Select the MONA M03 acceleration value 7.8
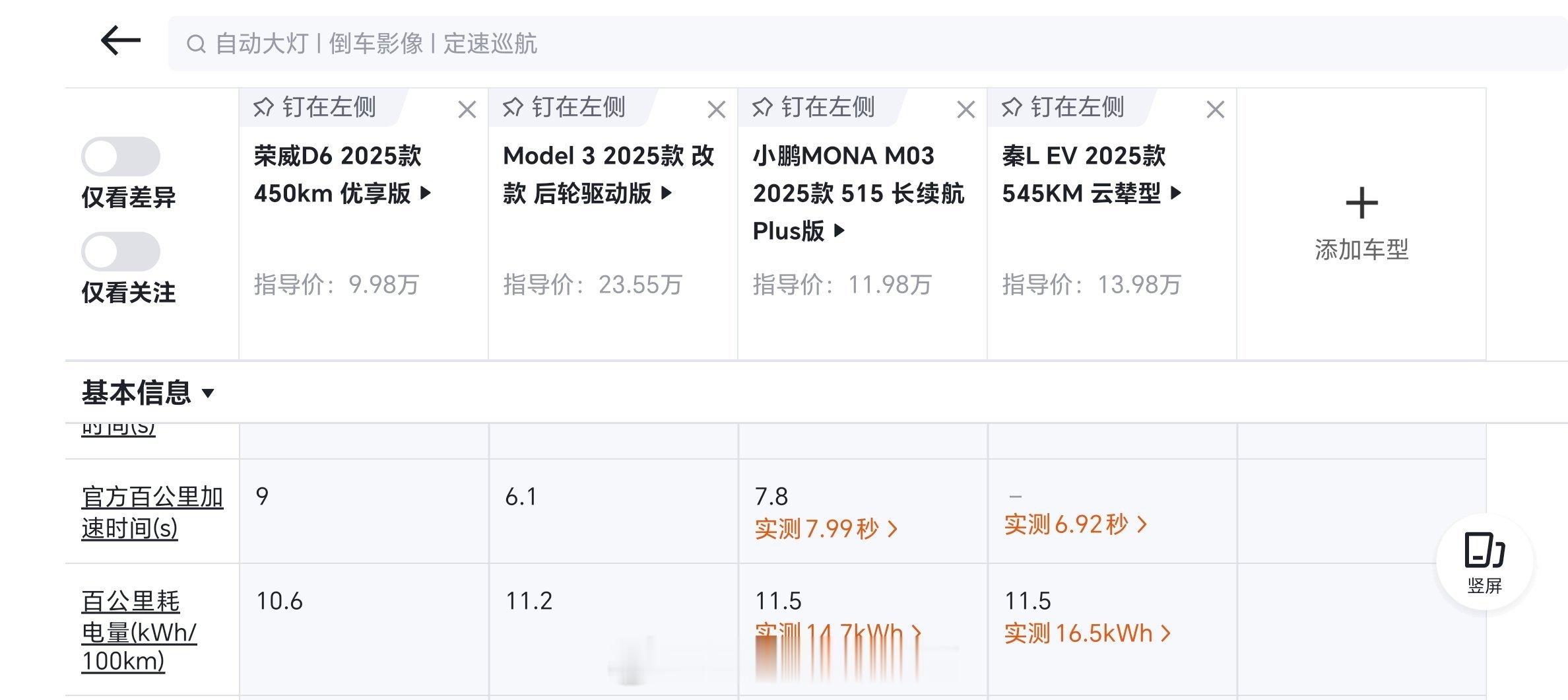Image resolution: width=1568 pixels, height=700 pixels. (771, 496)
